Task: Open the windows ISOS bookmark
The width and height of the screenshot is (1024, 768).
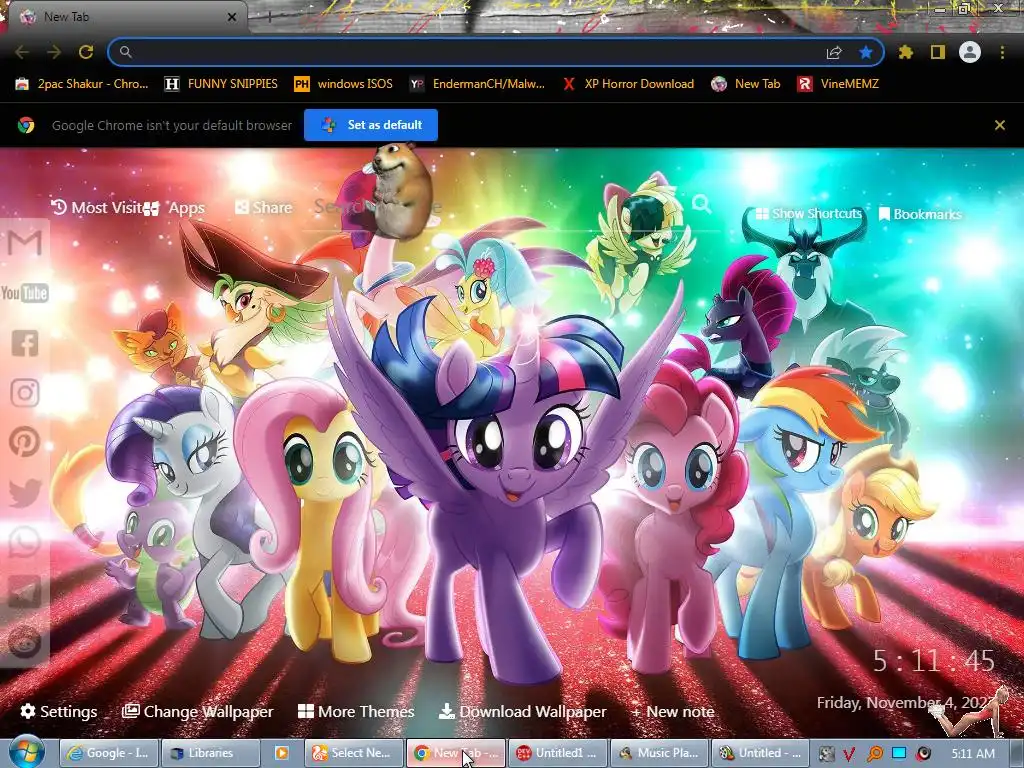Action: 344,84
